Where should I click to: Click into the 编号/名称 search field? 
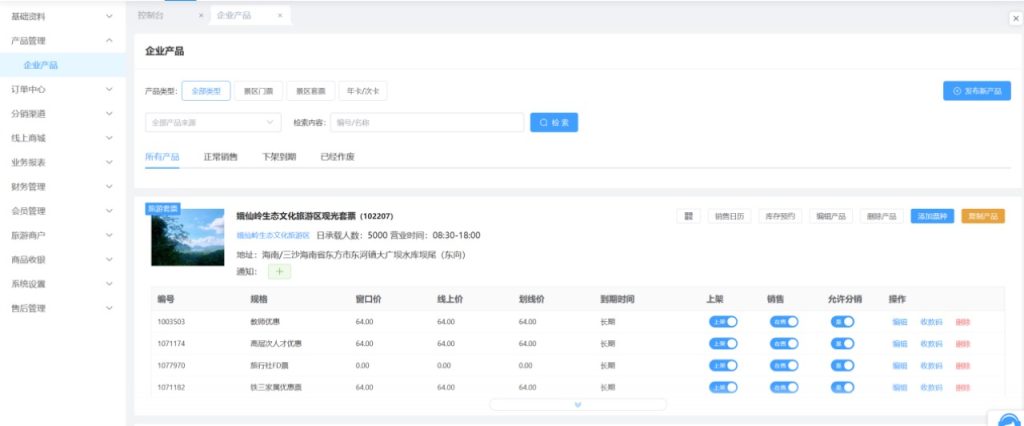pos(427,122)
